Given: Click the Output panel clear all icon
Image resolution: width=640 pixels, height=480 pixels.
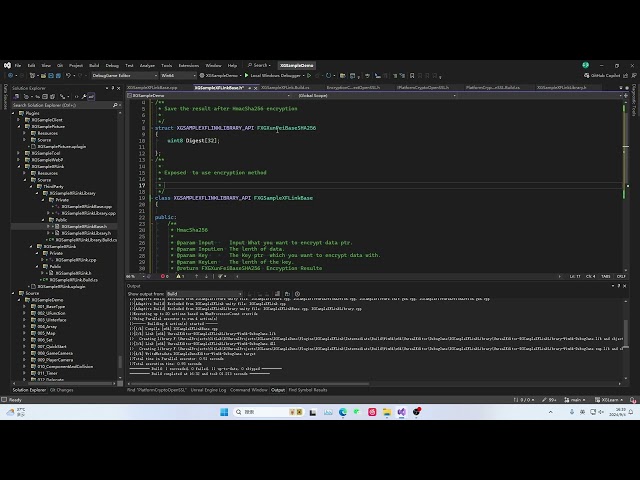Looking at the screenshot, I should pos(278,294).
